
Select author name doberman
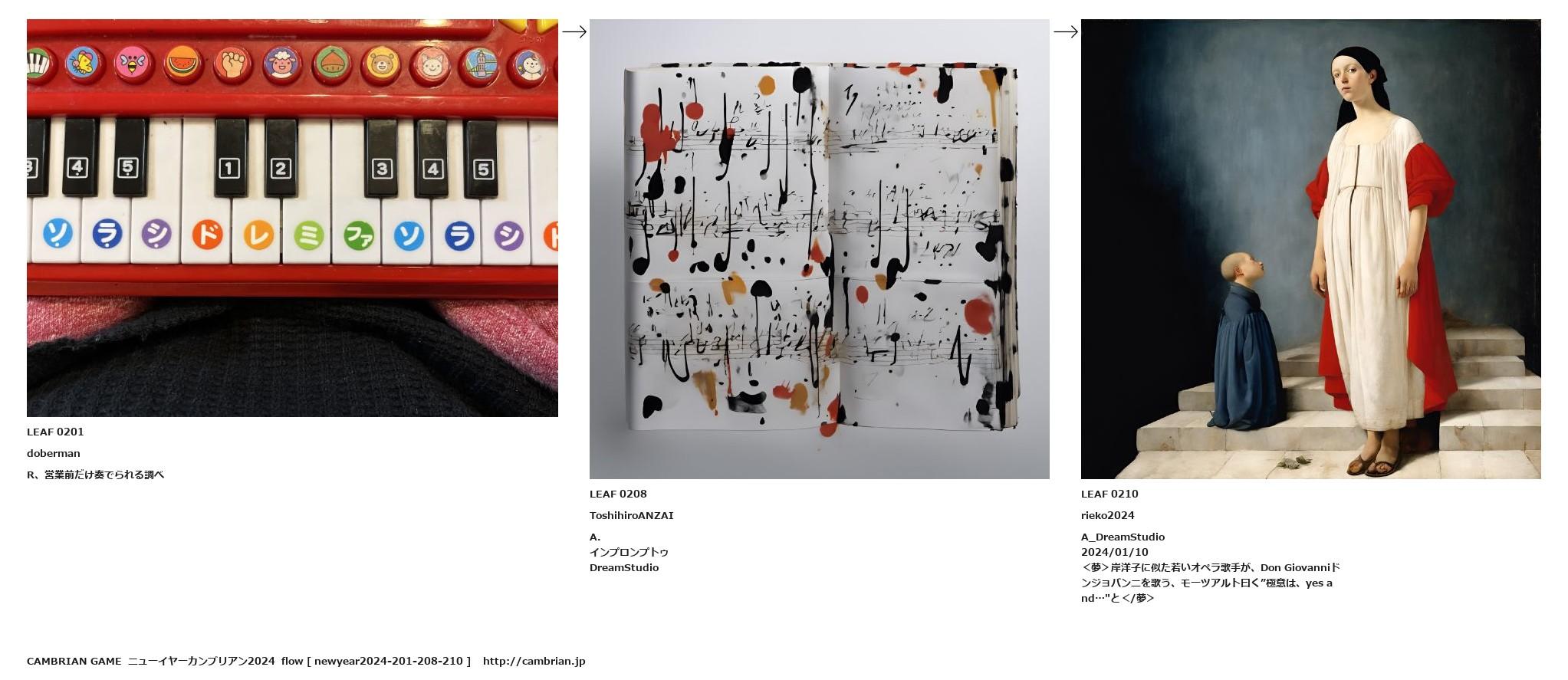tap(54, 453)
